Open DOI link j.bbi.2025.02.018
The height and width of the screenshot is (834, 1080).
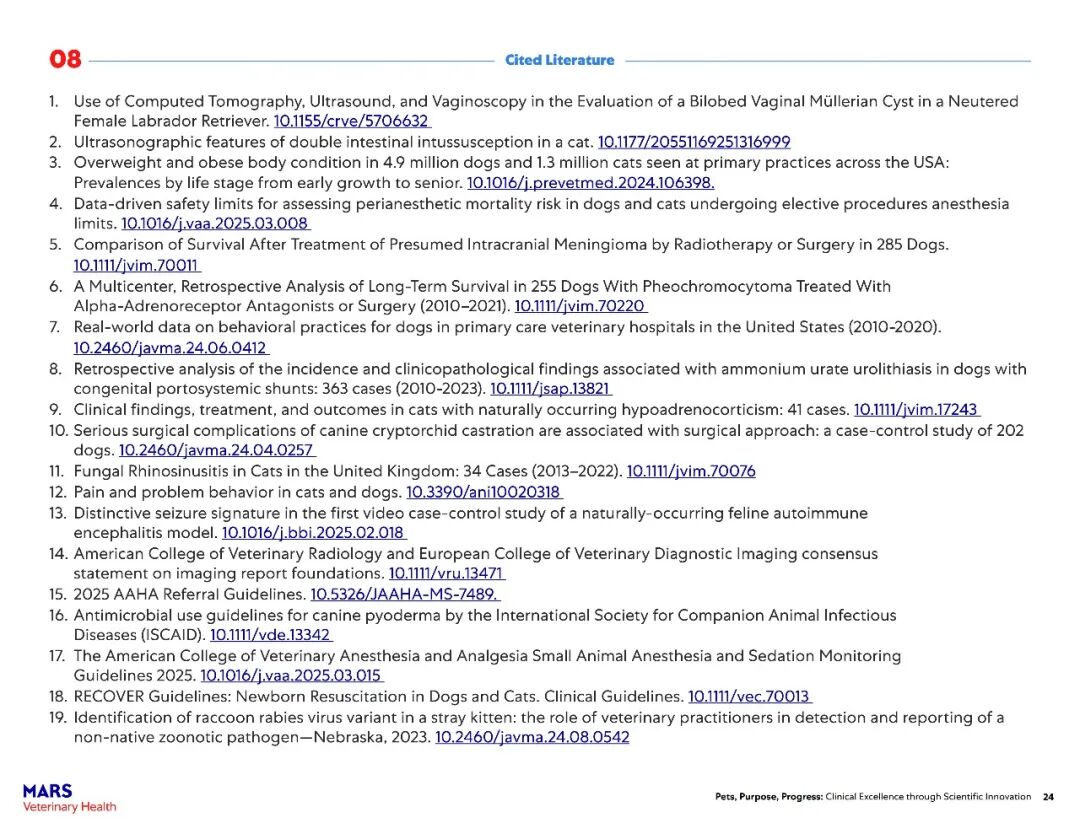[x=313, y=533]
